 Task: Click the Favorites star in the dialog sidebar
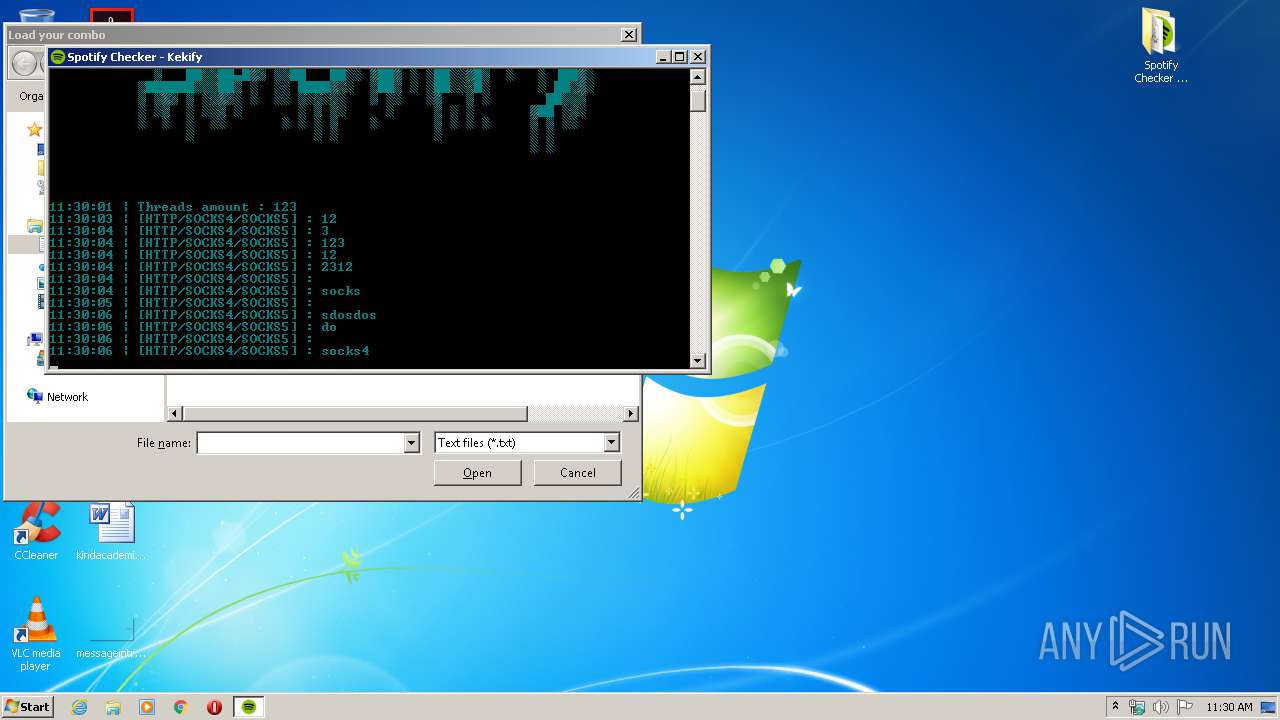[x=35, y=129]
